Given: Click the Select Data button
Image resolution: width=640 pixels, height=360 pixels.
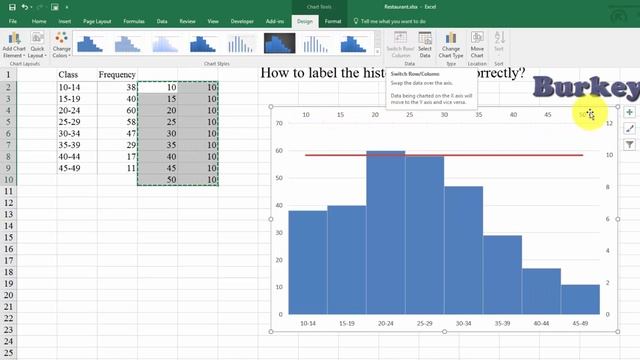Looking at the screenshot, I should 425,45.
